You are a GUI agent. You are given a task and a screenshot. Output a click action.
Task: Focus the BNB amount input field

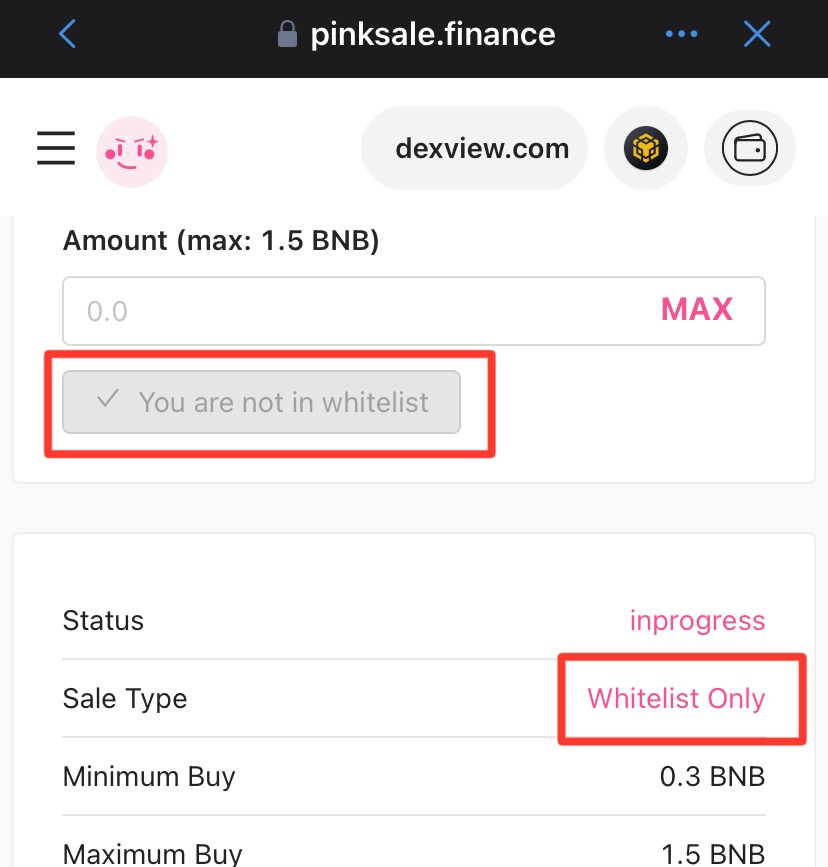[x=350, y=311]
